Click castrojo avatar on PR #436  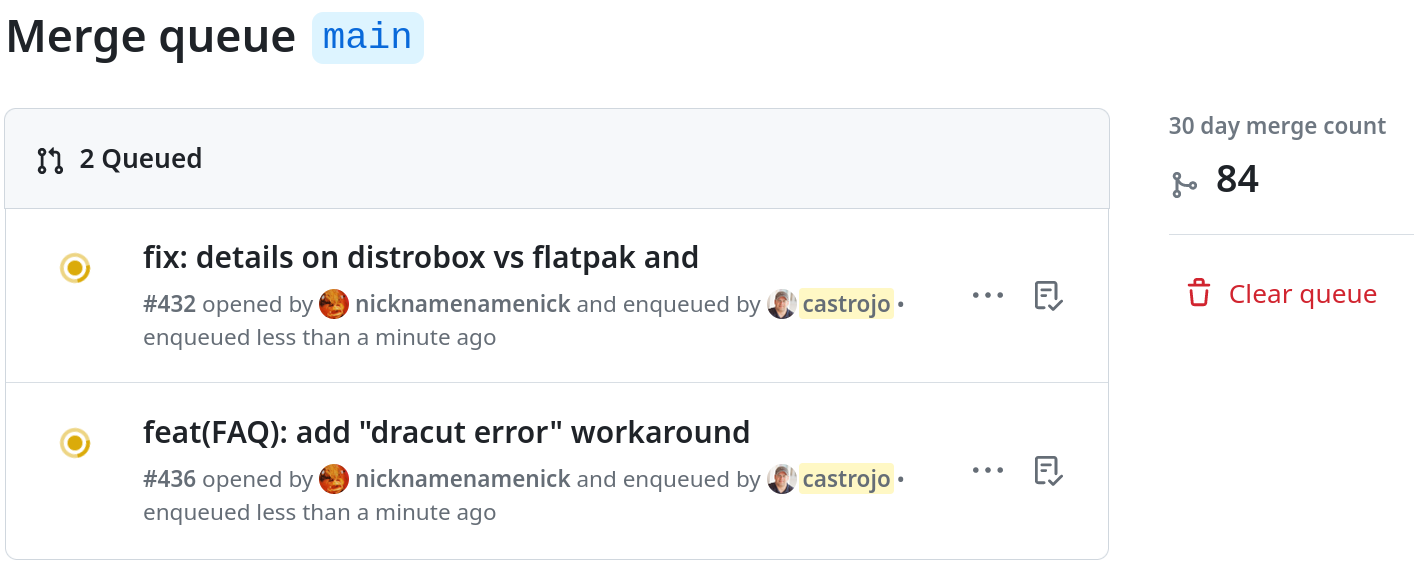(x=782, y=479)
